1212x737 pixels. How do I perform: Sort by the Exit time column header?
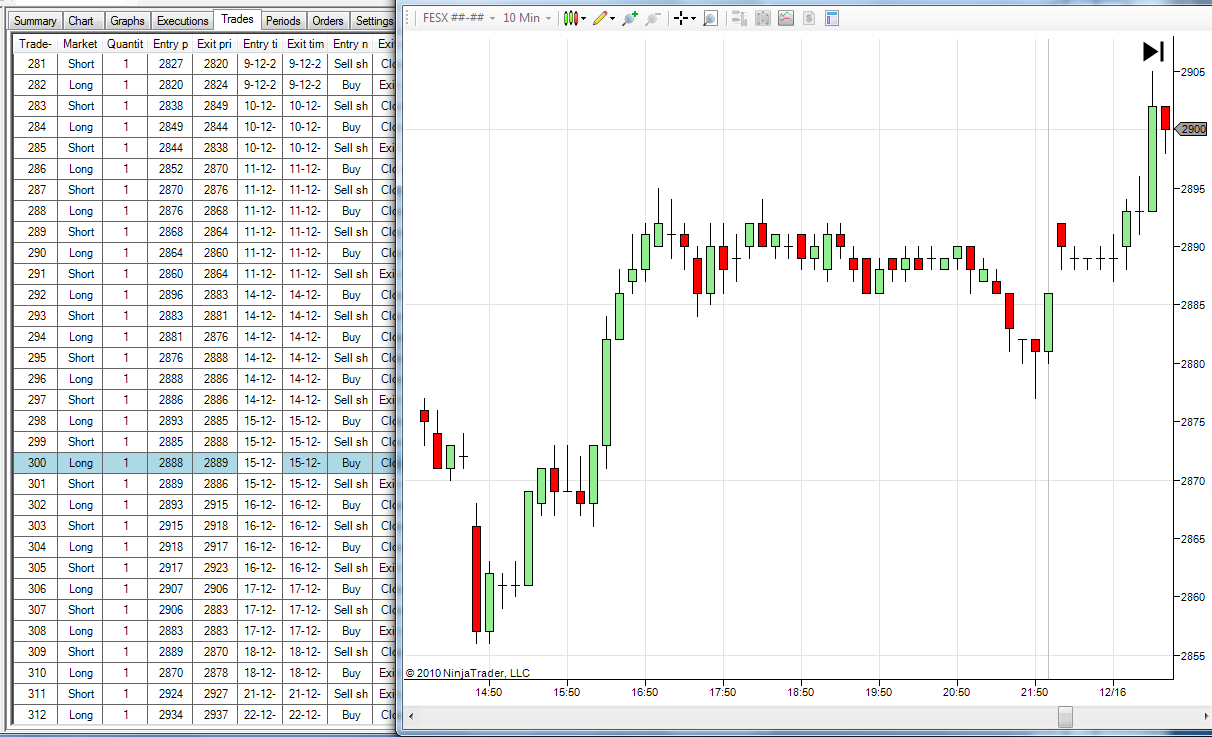(305, 44)
